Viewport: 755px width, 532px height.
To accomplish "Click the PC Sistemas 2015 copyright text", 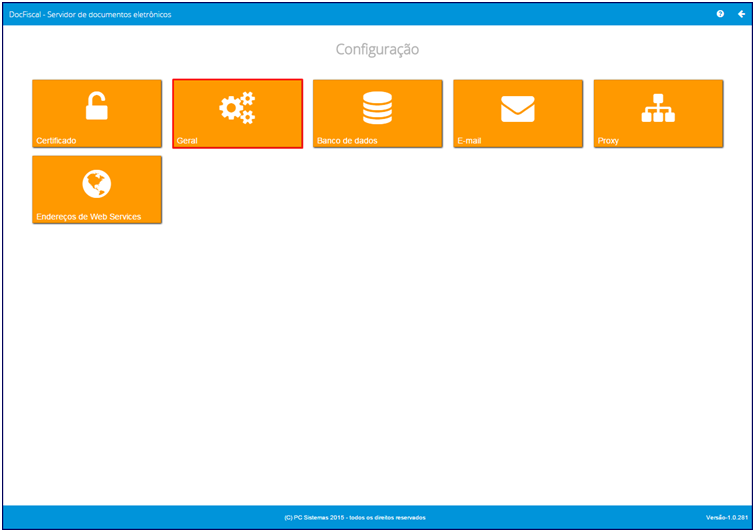I will (355, 518).
